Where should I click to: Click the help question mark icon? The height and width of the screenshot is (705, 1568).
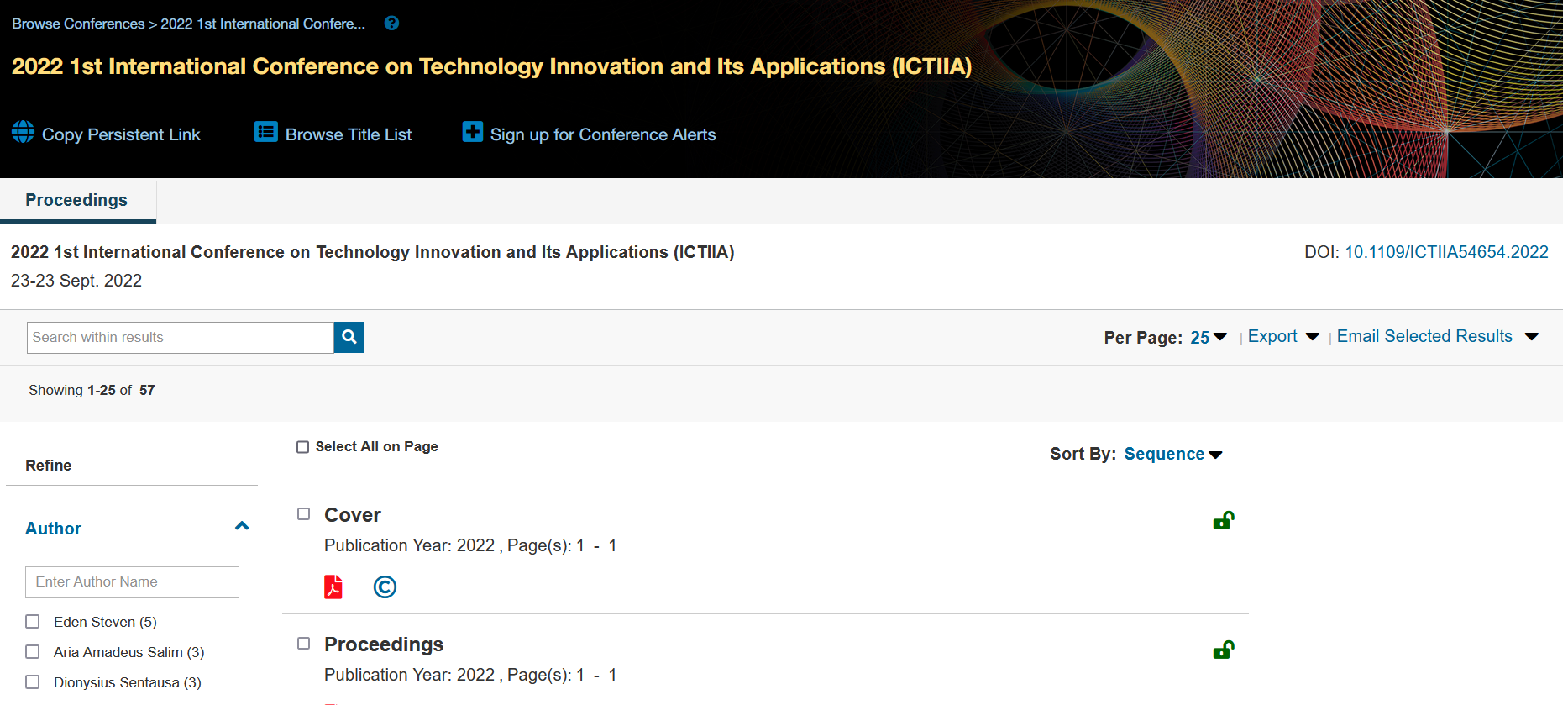point(391,24)
